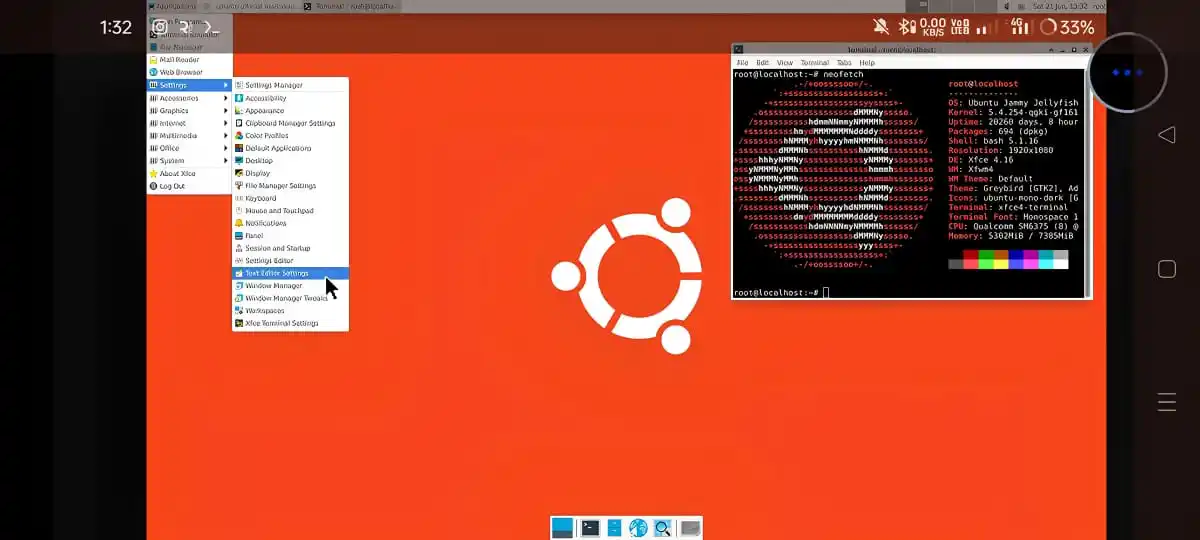Open Display settings entry
The image size is (1200, 540).
click(290, 173)
